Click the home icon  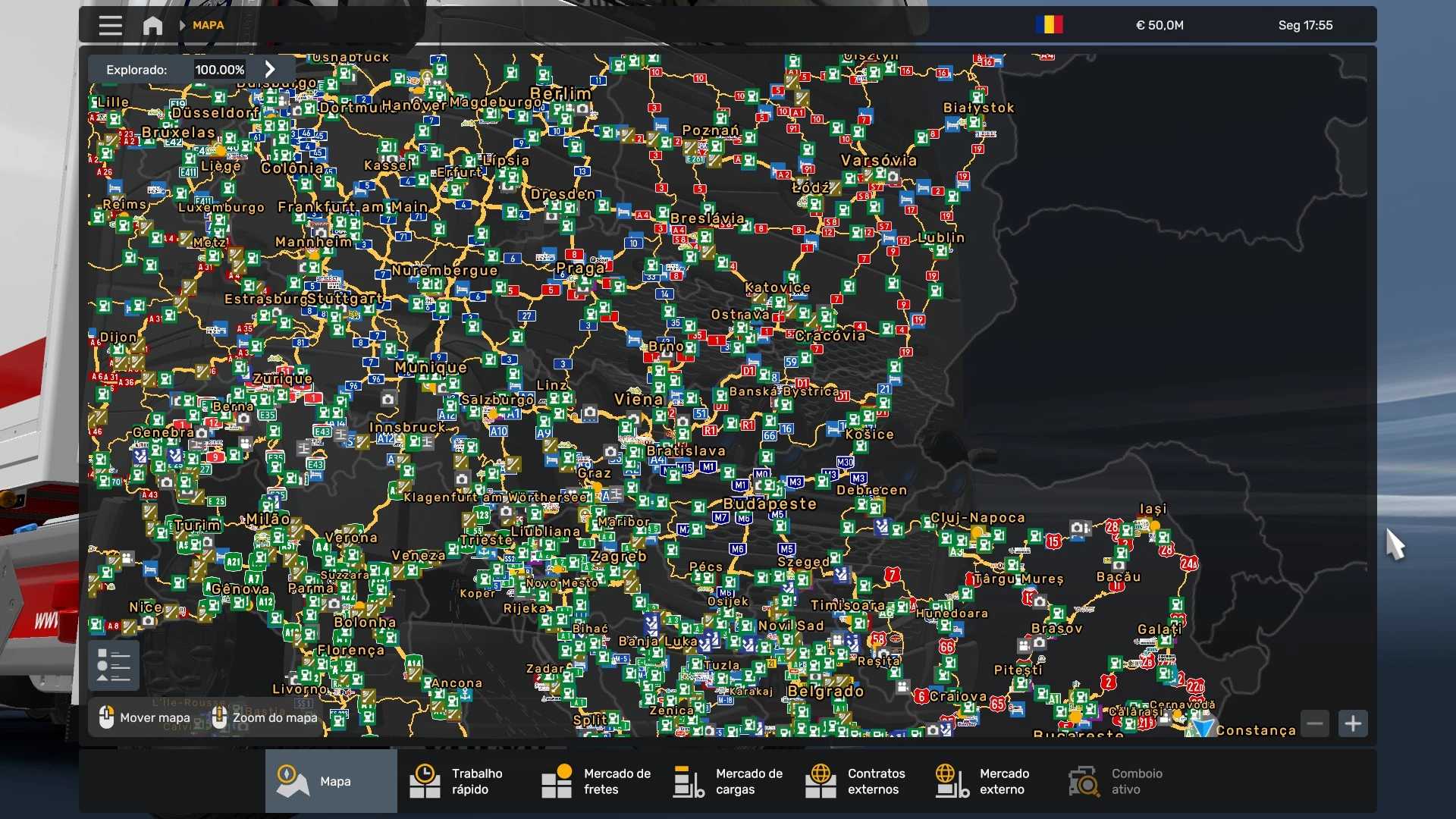(152, 25)
